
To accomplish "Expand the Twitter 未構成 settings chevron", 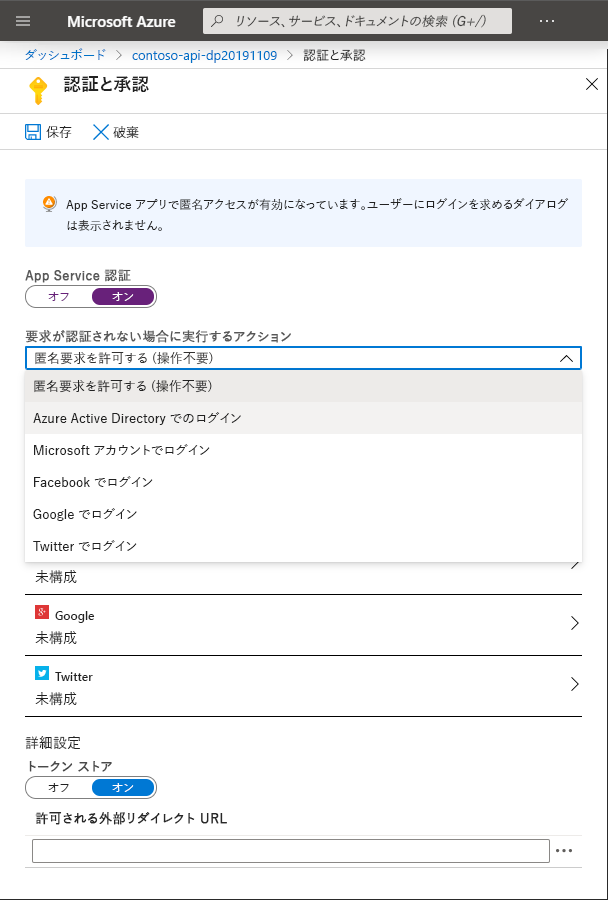I will [575, 684].
